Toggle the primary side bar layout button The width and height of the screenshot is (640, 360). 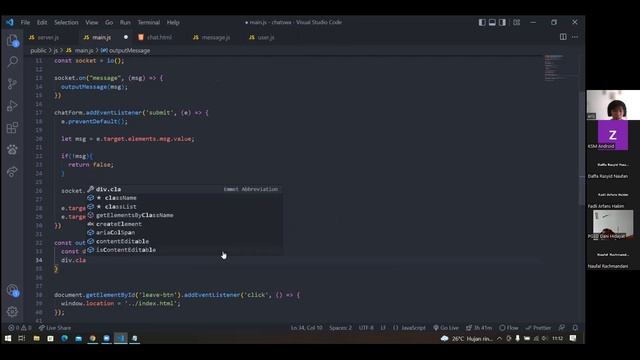pos(482,22)
